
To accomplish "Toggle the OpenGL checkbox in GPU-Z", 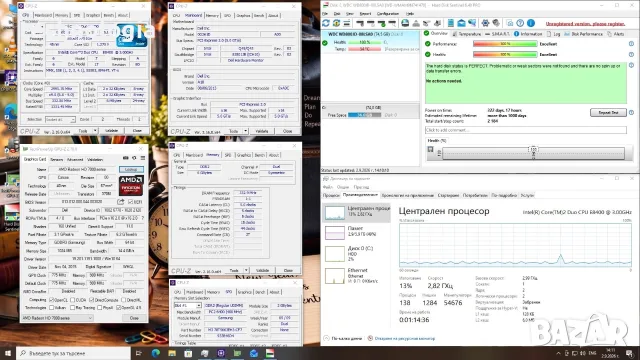I will (x=118, y=307).
